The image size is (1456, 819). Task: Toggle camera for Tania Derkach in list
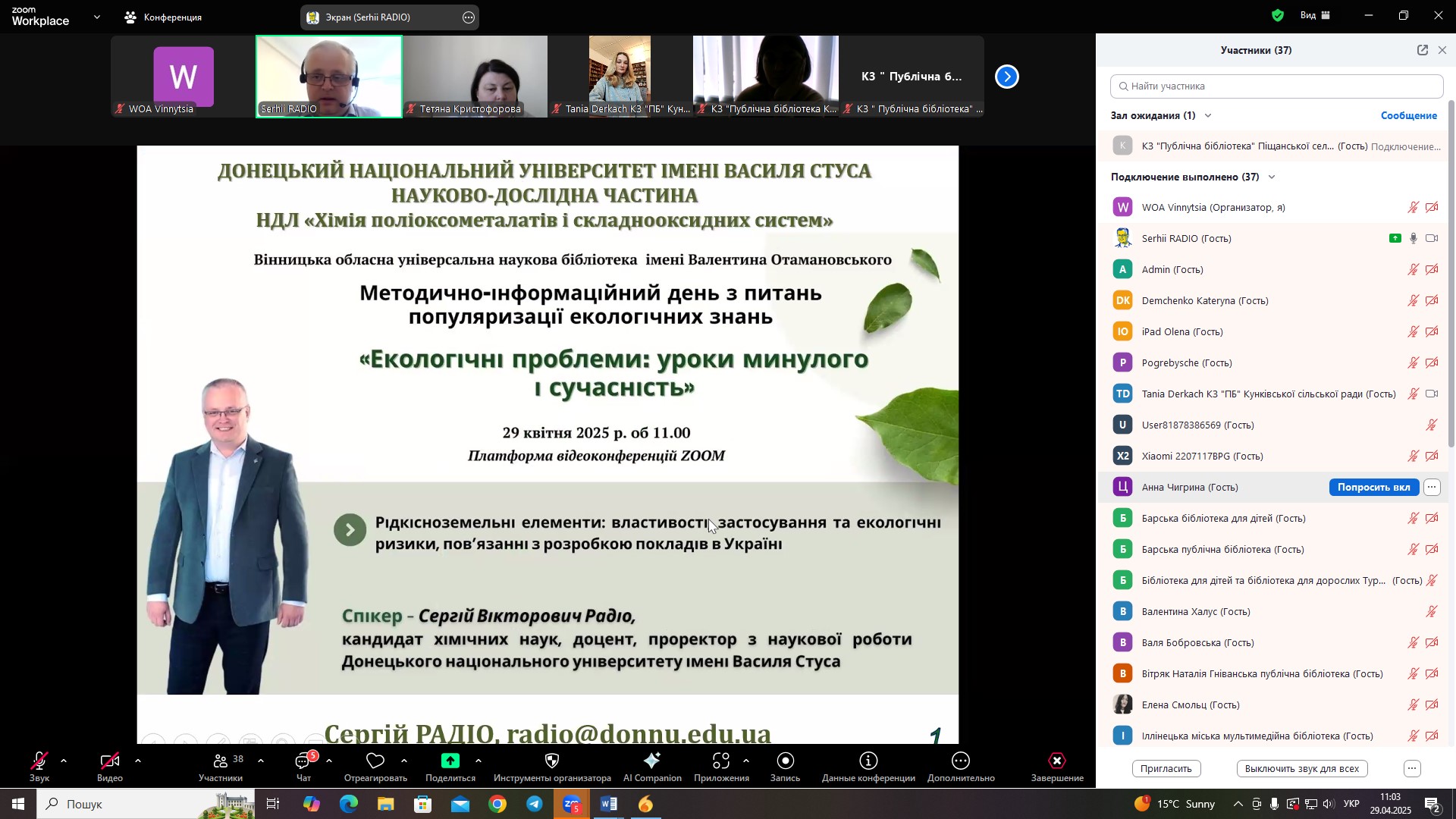click(1432, 394)
